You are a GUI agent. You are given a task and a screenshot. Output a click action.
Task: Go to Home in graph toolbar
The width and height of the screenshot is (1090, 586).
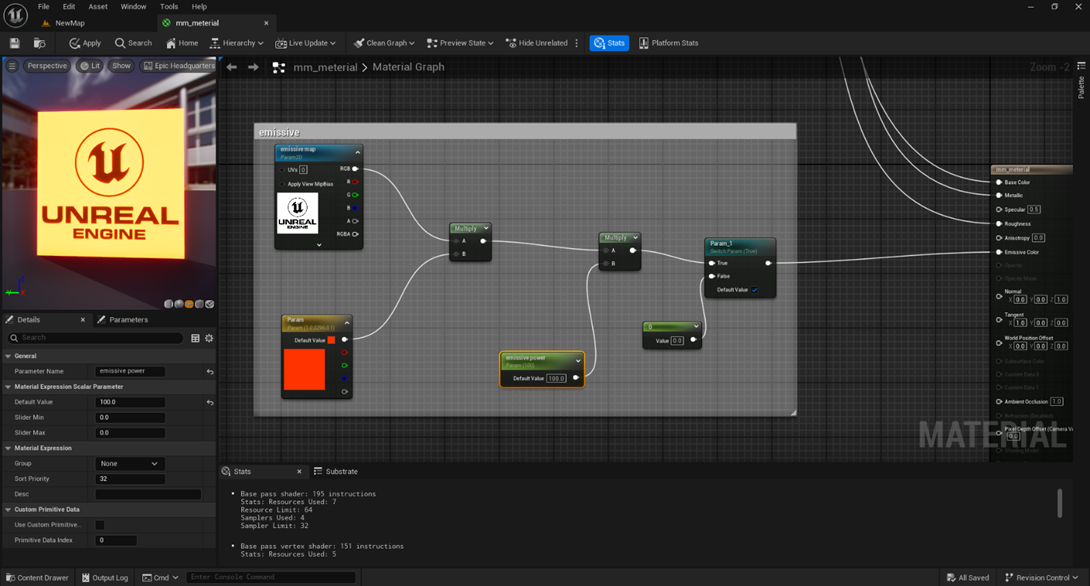pos(182,43)
